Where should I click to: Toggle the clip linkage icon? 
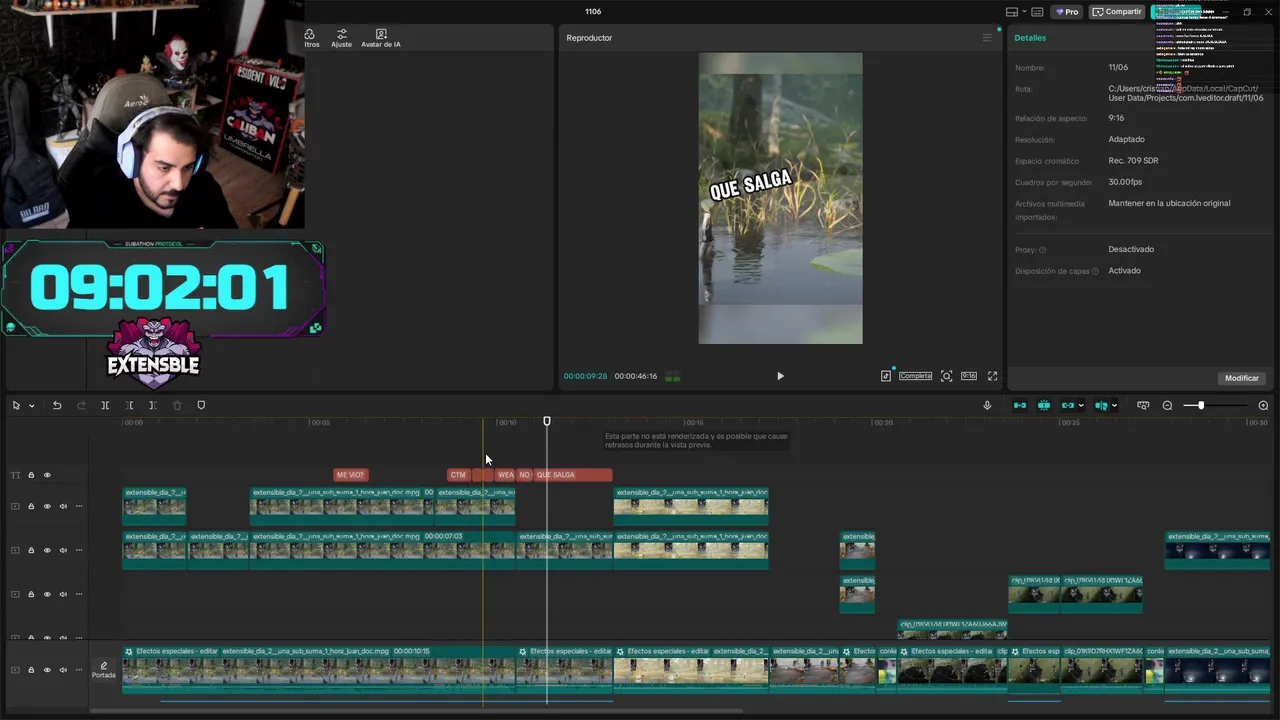pyautogui.click(x=1068, y=405)
